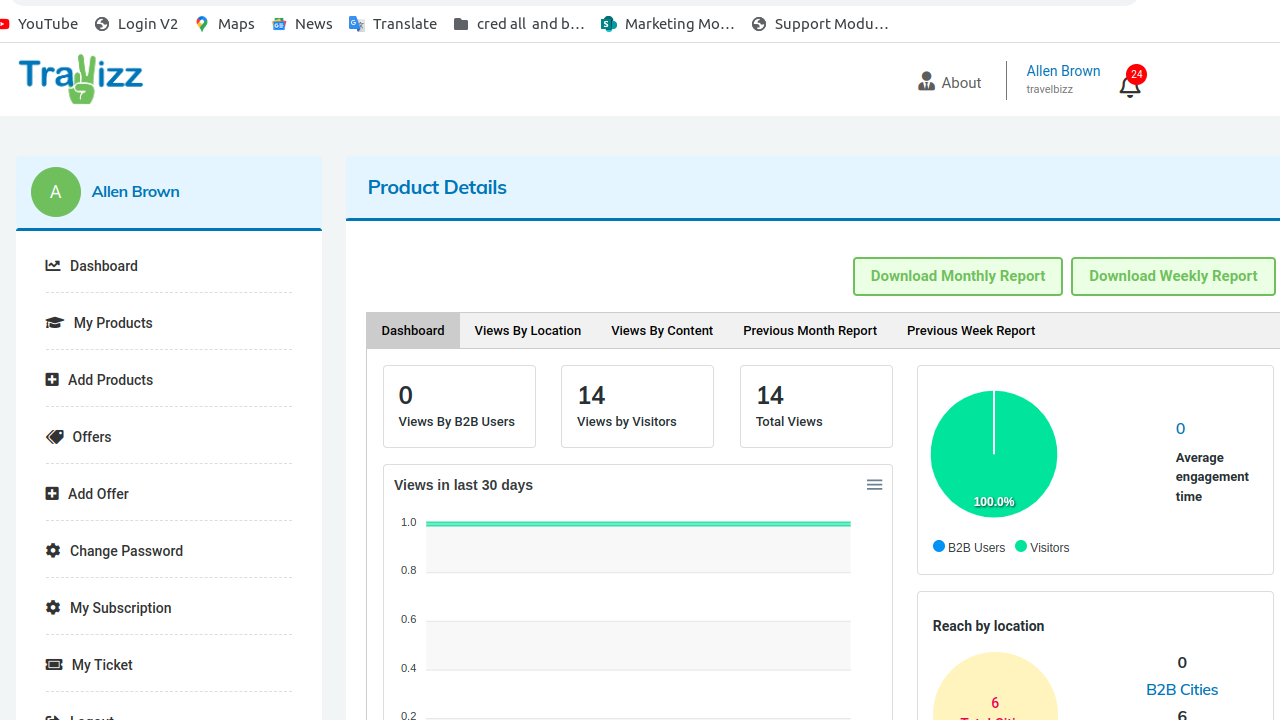Click the Total Views card
Screen dimensions: 1280x720
(x=816, y=406)
